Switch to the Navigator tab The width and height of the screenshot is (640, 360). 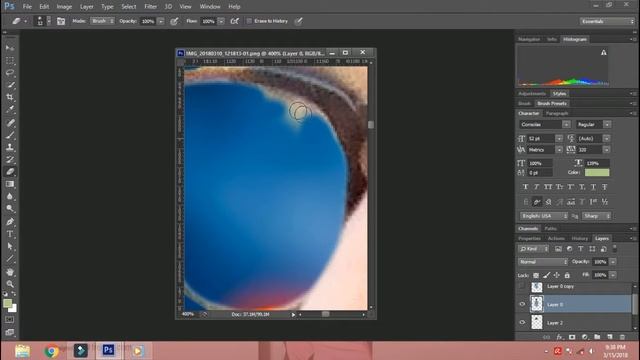point(529,39)
